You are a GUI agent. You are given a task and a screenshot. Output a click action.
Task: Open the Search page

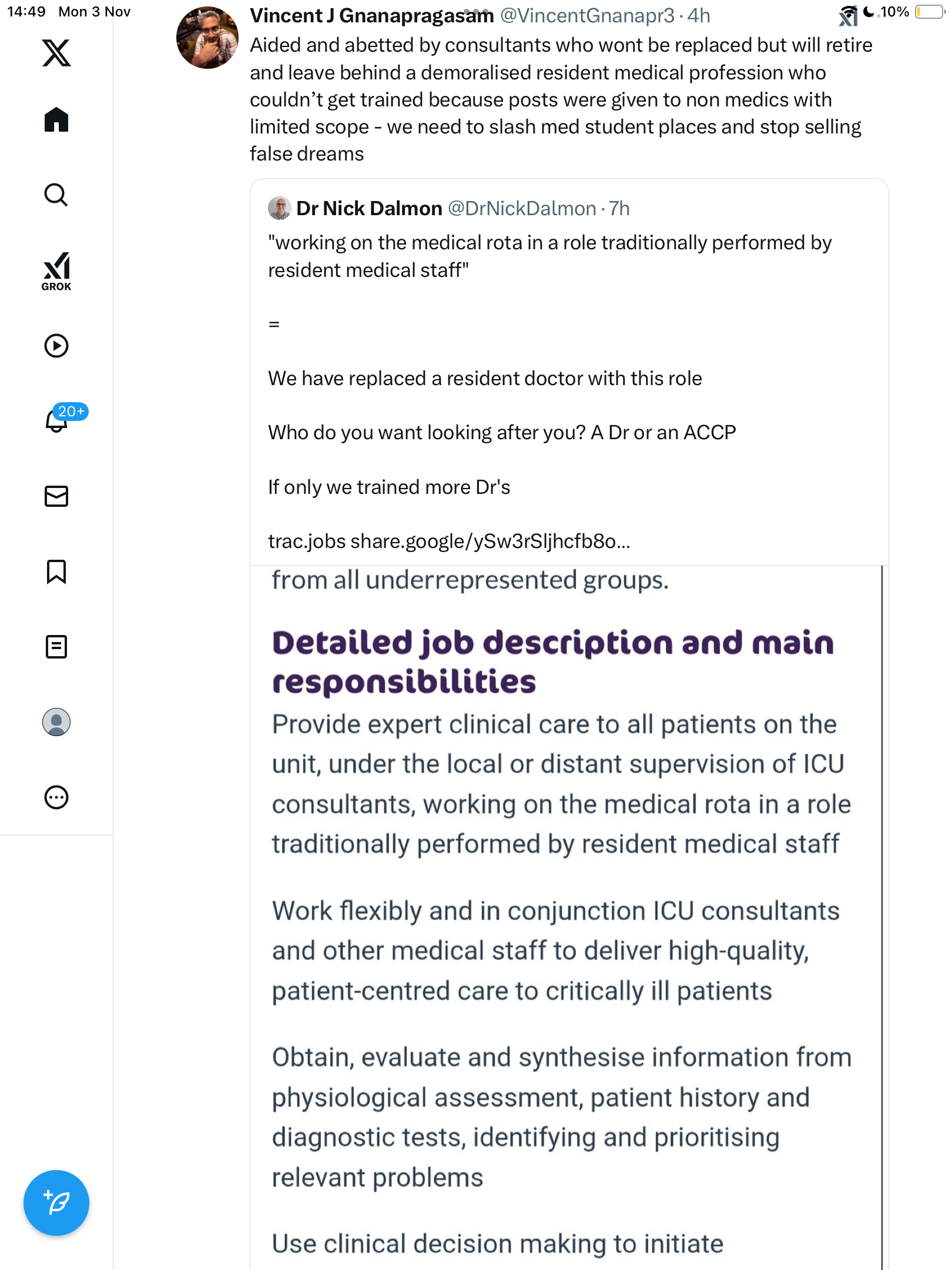pos(56,195)
